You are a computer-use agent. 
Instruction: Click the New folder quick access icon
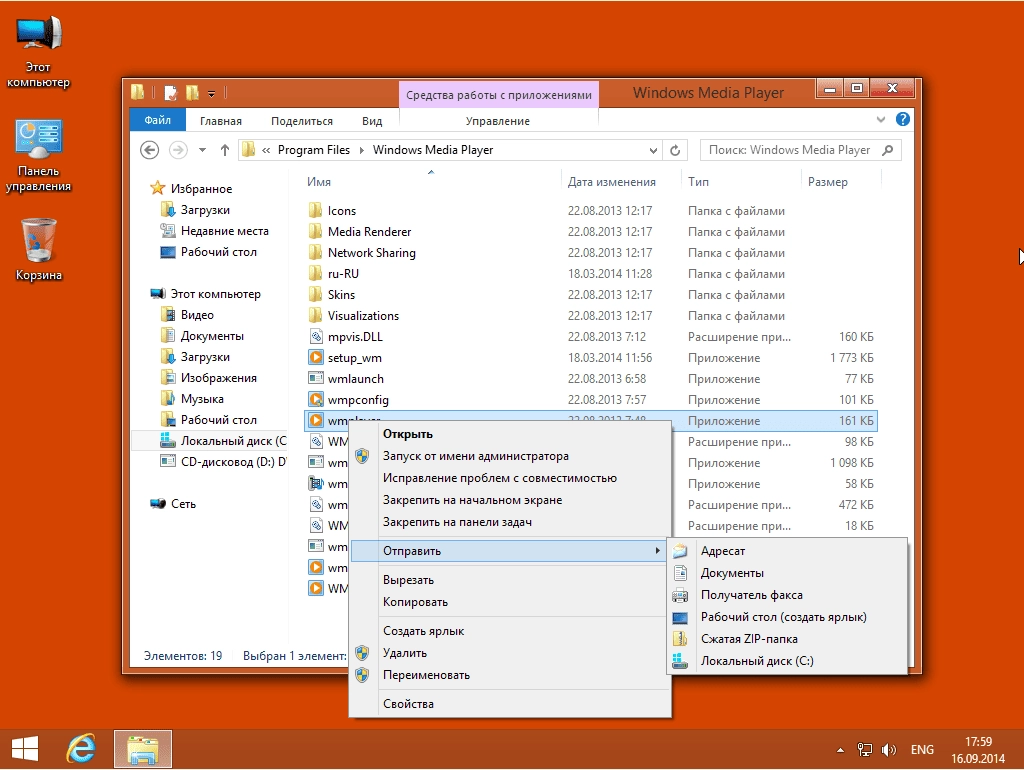tap(192, 93)
